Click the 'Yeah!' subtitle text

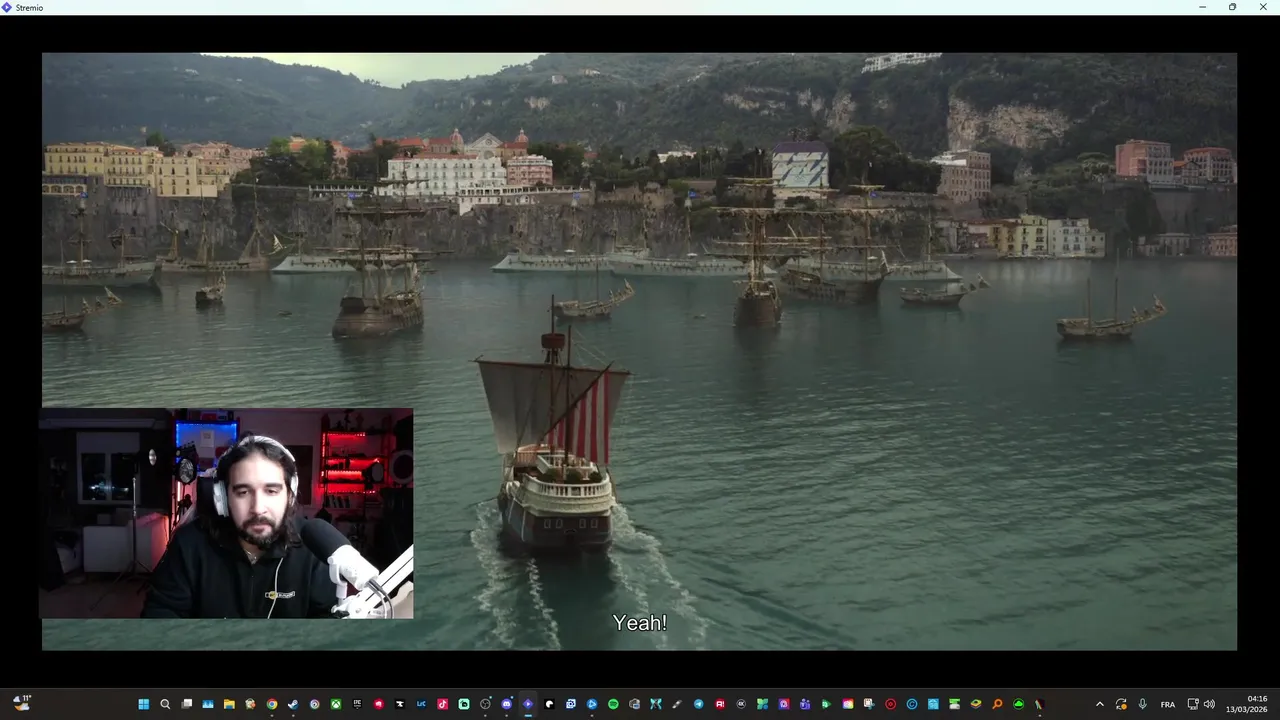click(x=639, y=622)
